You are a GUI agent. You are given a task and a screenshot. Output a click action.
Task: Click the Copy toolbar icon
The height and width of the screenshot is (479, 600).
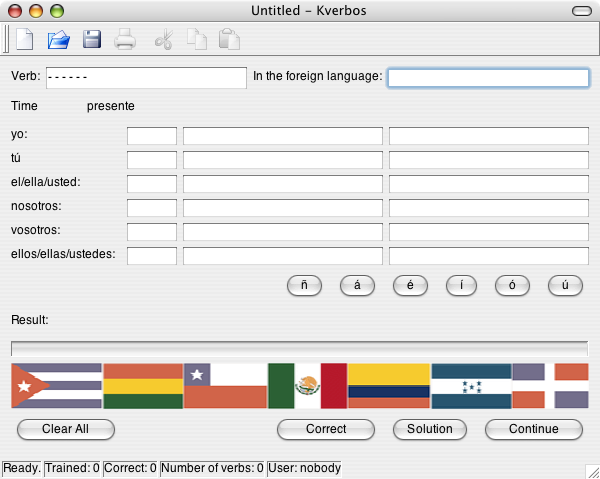tap(197, 40)
